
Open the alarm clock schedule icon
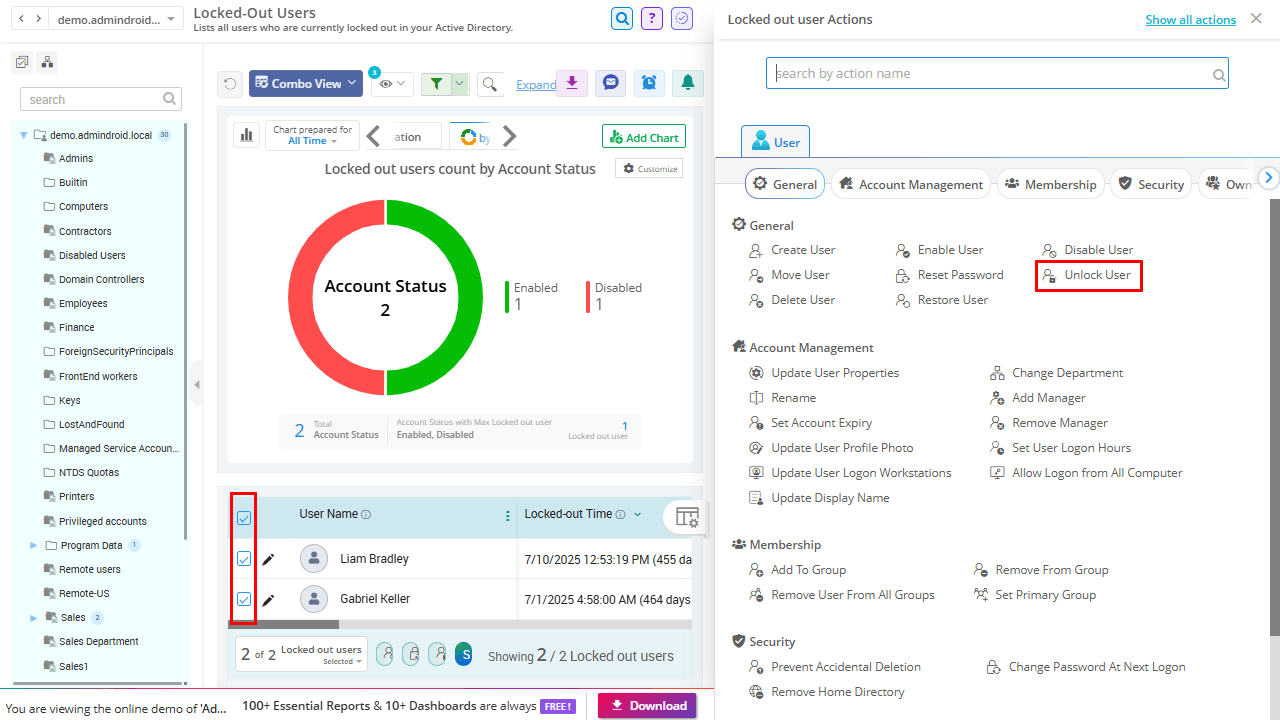pyautogui.click(x=649, y=83)
